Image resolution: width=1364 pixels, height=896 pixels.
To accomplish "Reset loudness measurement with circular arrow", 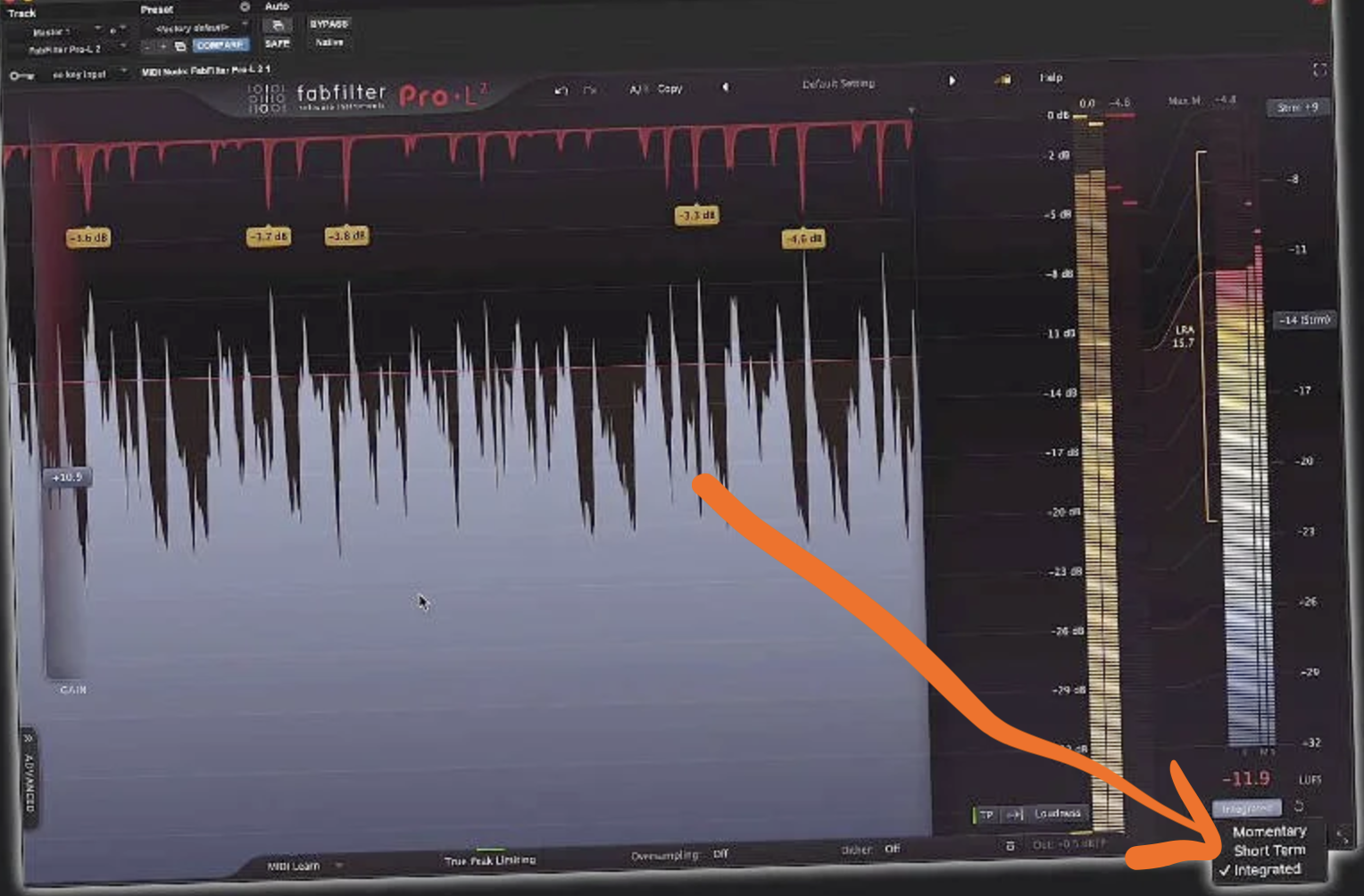I will [1299, 806].
